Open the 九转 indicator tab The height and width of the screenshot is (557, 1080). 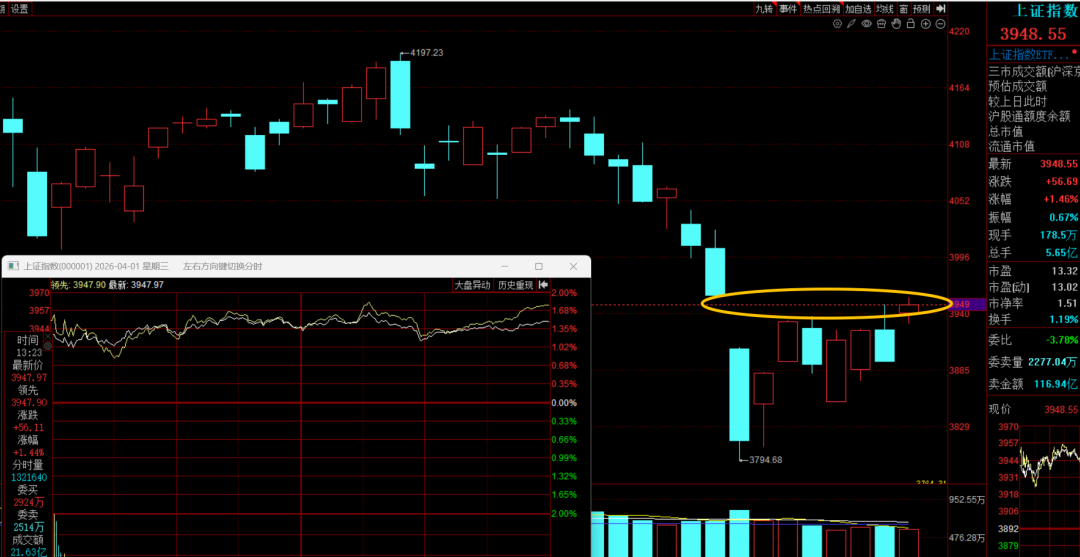(x=765, y=9)
